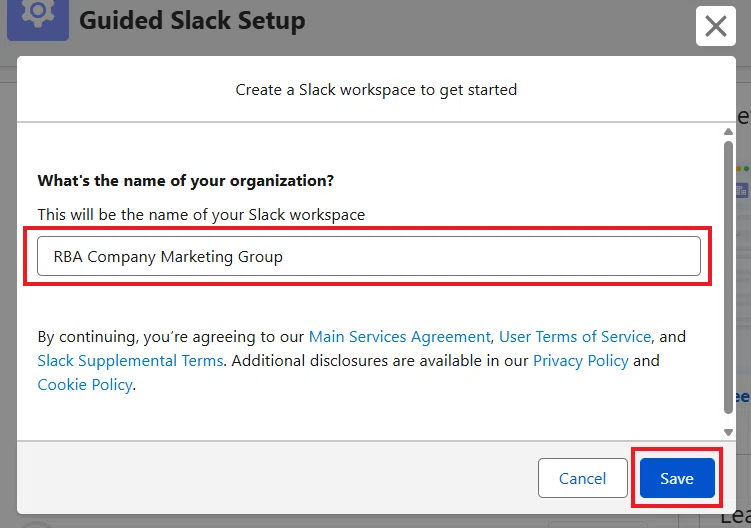The image size is (751, 528).
Task: Open the Slack Supplemental Terms link
Action: (130, 361)
